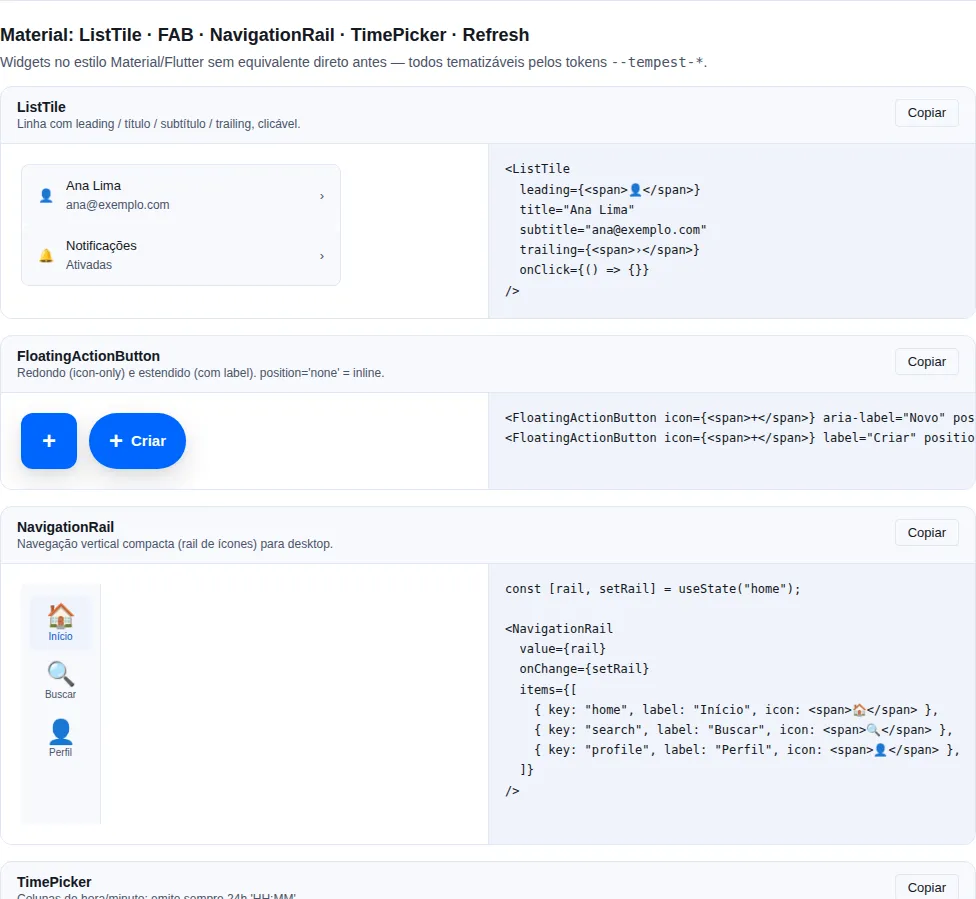Click the code line with key: "search"

[743, 730]
